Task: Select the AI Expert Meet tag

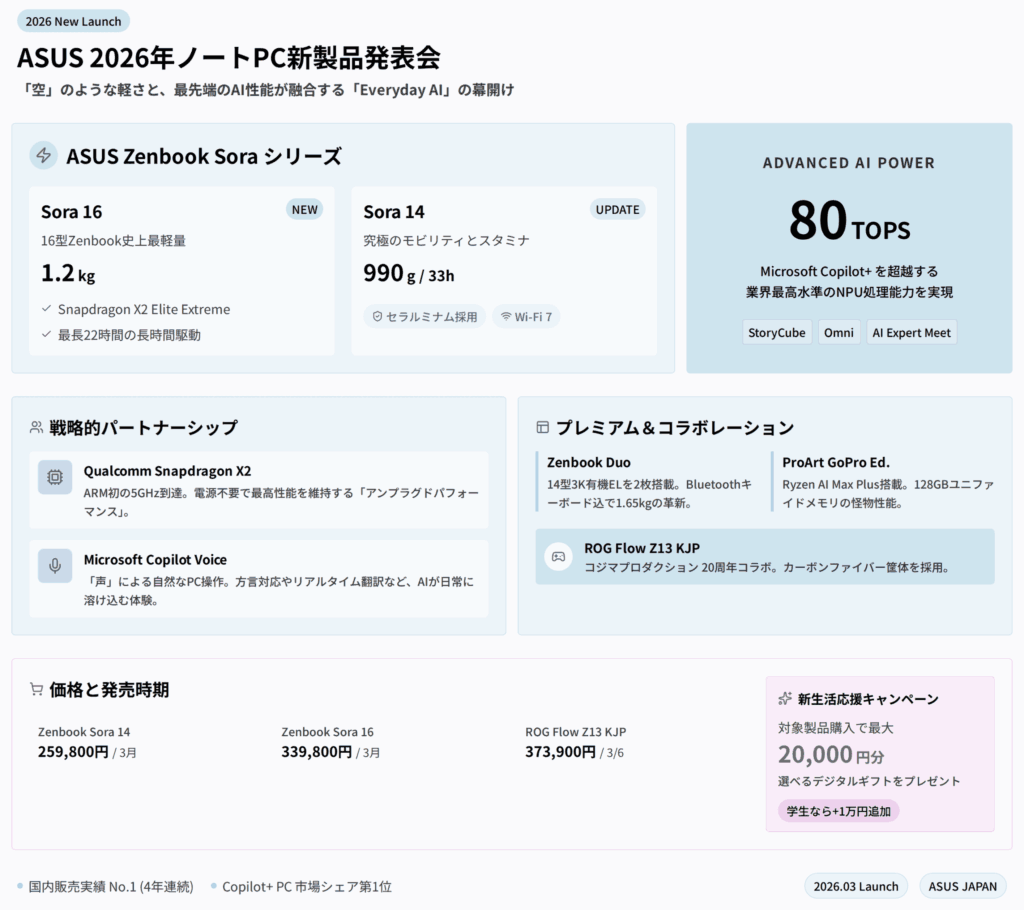Action: tap(911, 332)
